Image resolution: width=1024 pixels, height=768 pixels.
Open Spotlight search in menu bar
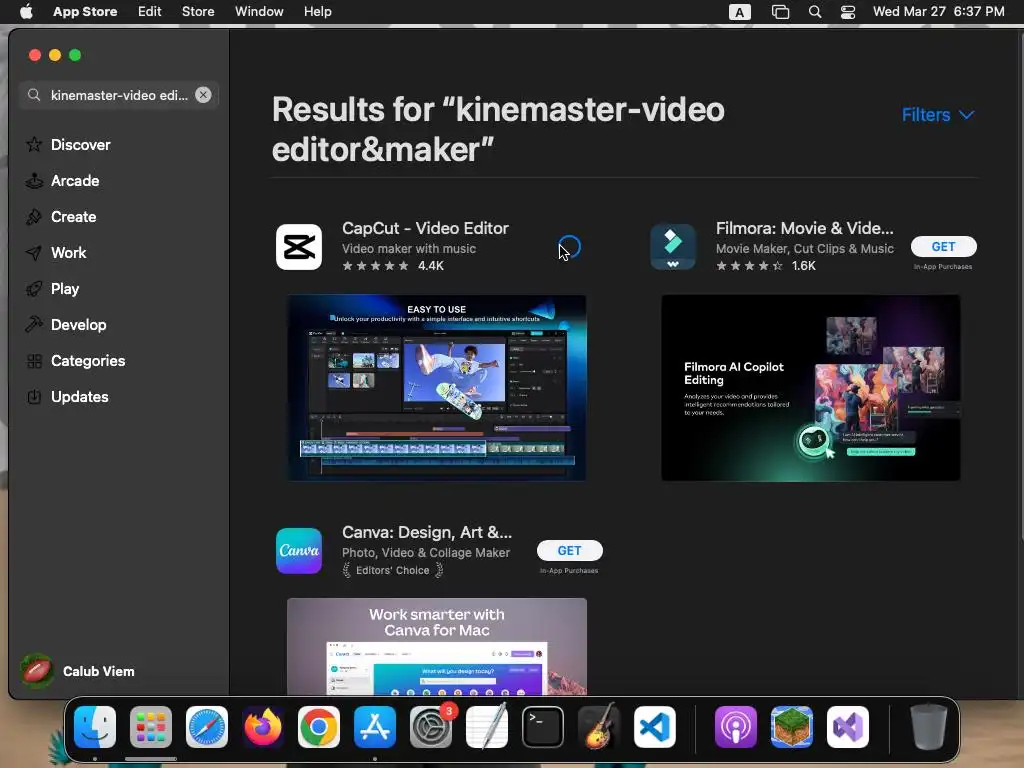click(x=814, y=12)
